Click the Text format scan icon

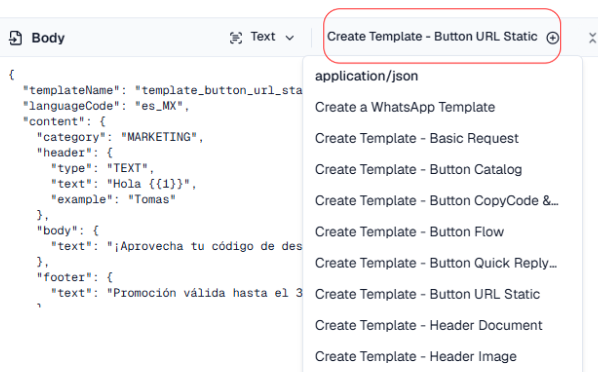click(x=236, y=38)
